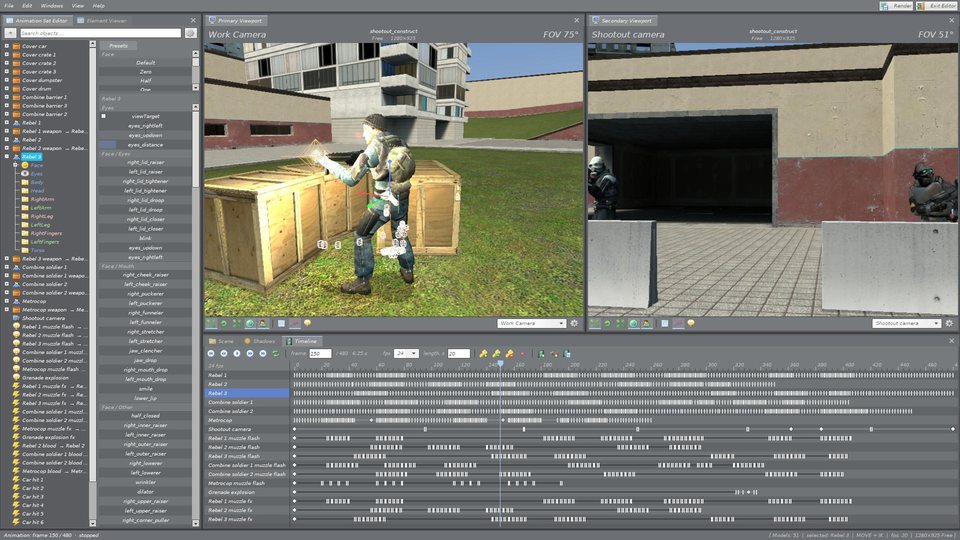
Task: Open the File menu
Action: coord(9,6)
